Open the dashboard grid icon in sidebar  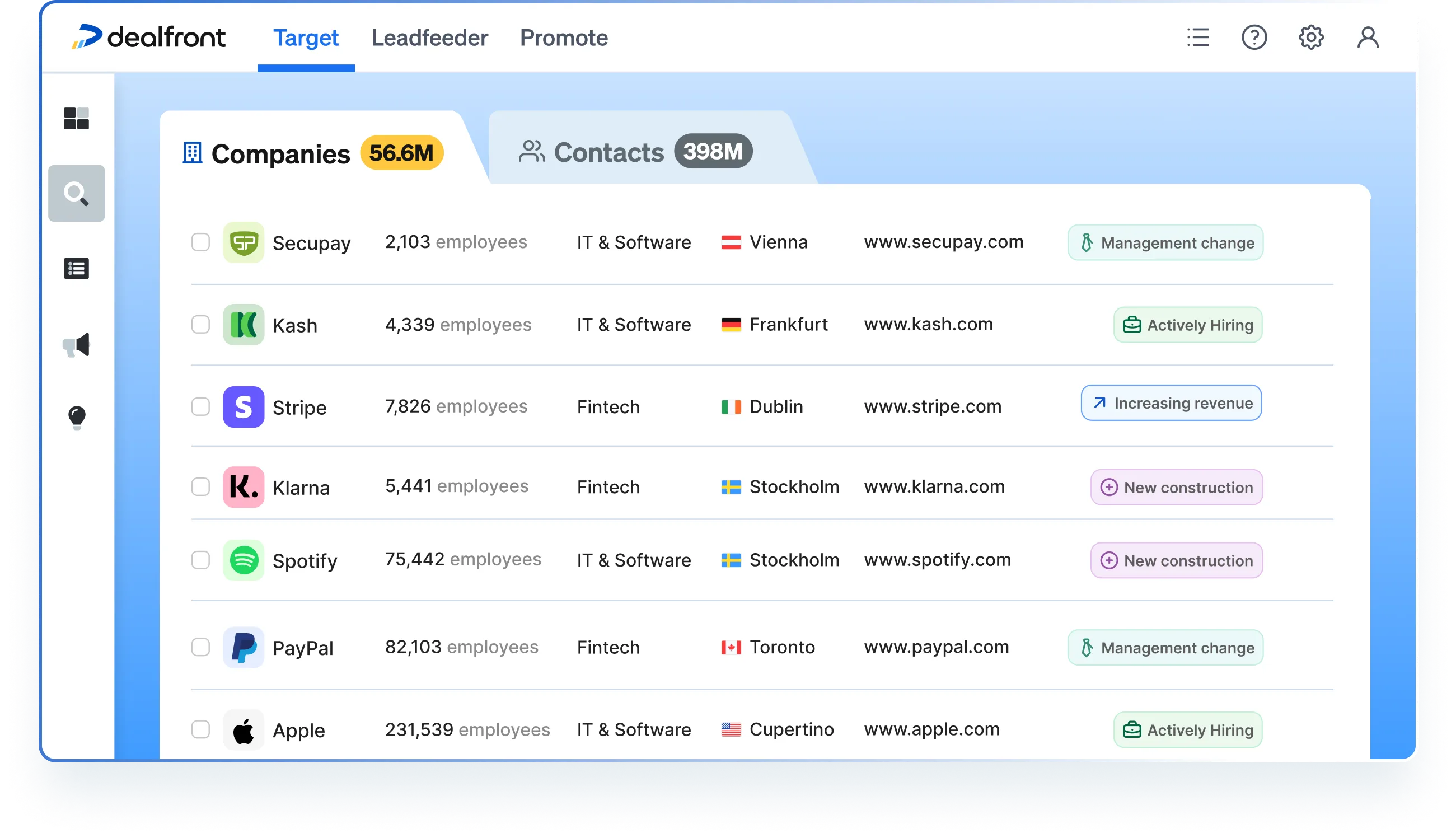(77, 119)
